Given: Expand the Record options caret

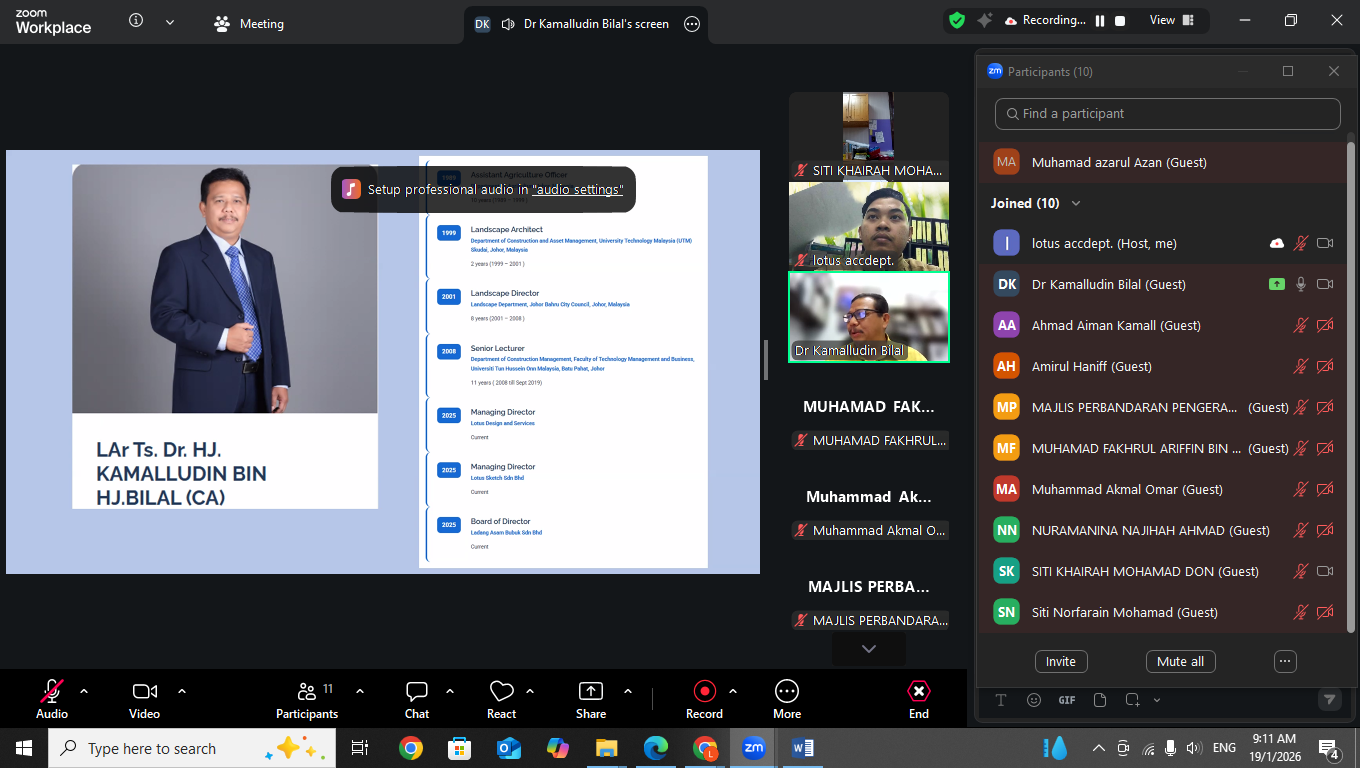Looking at the screenshot, I should (733, 691).
